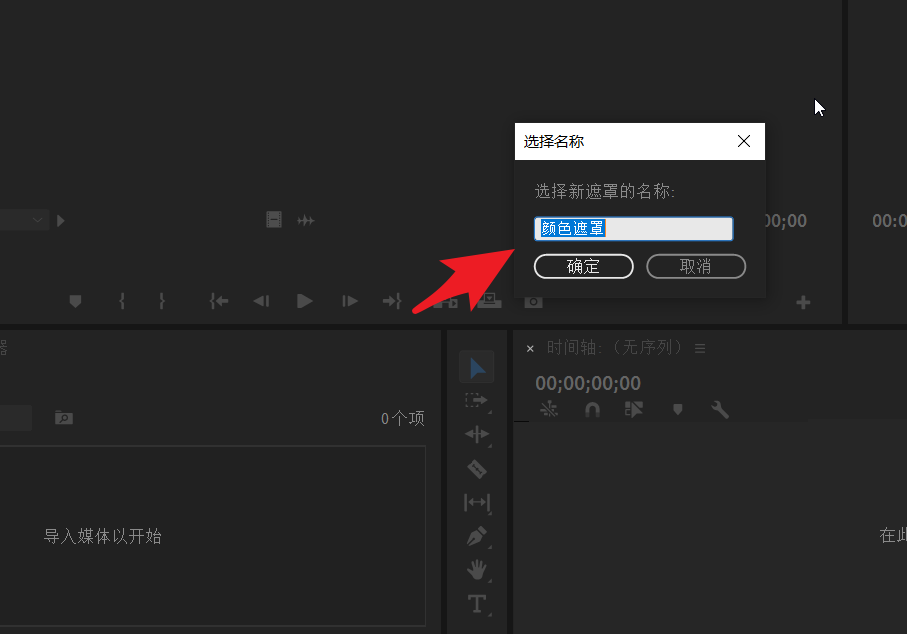Open the Timeline panel hamburger menu
The image size is (907, 634).
(x=699, y=348)
